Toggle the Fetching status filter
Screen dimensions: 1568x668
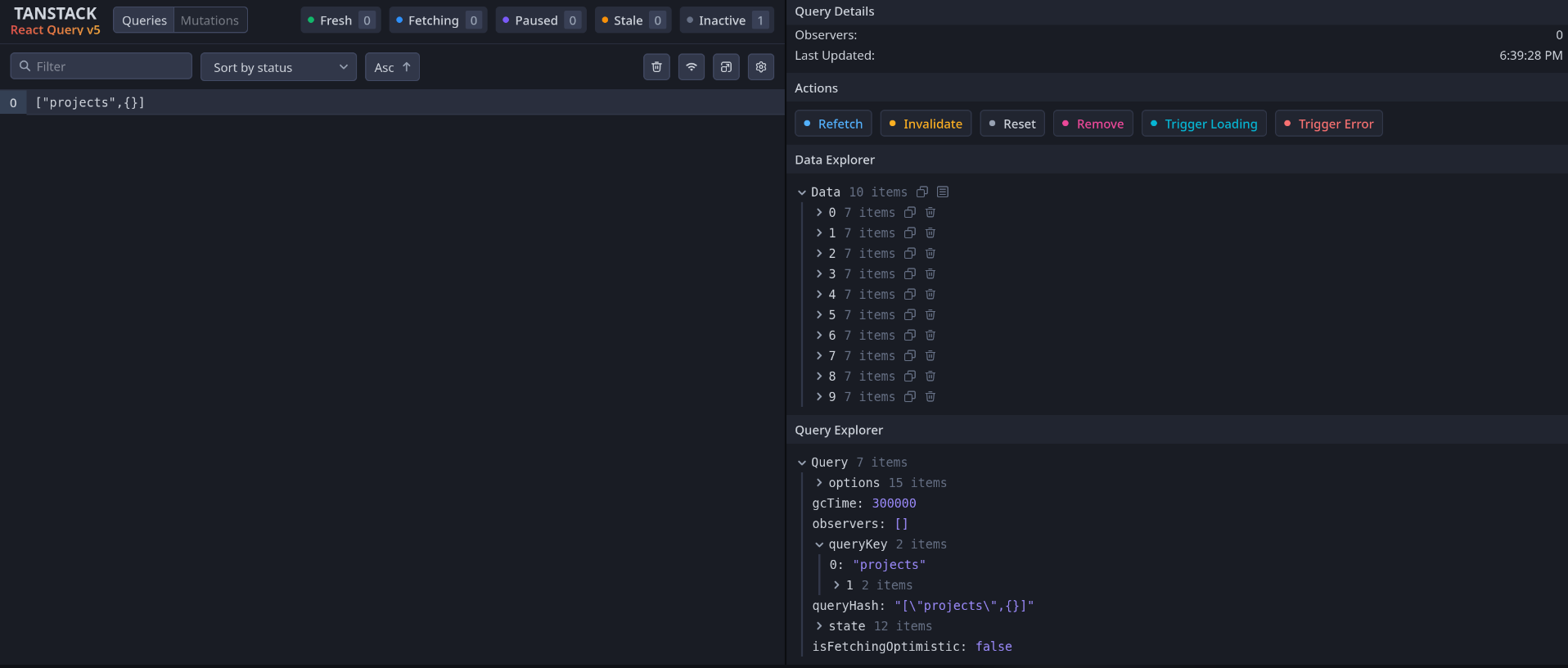pos(438,20)
